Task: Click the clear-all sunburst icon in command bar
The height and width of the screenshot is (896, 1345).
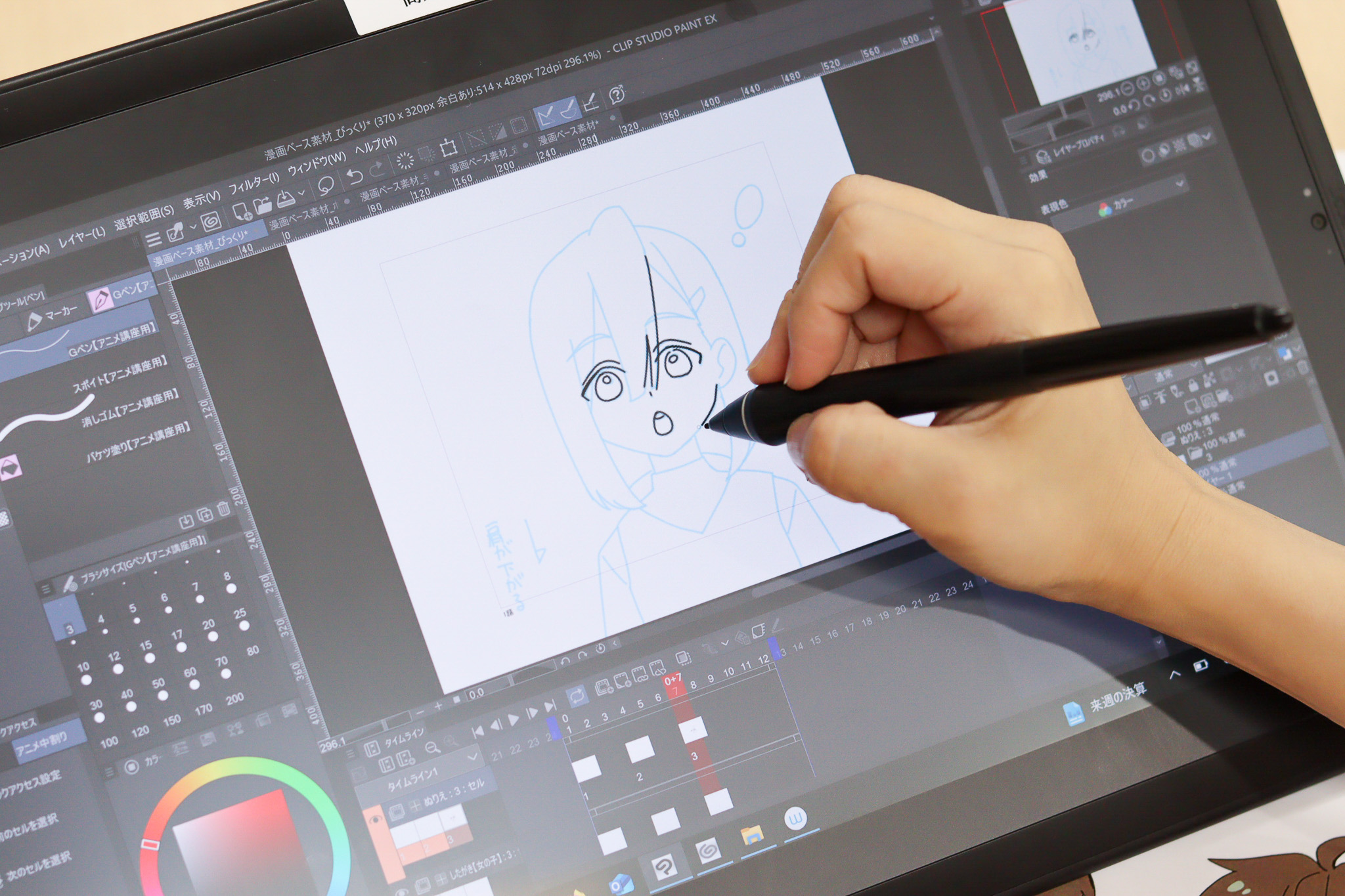Action: (405, 160)
